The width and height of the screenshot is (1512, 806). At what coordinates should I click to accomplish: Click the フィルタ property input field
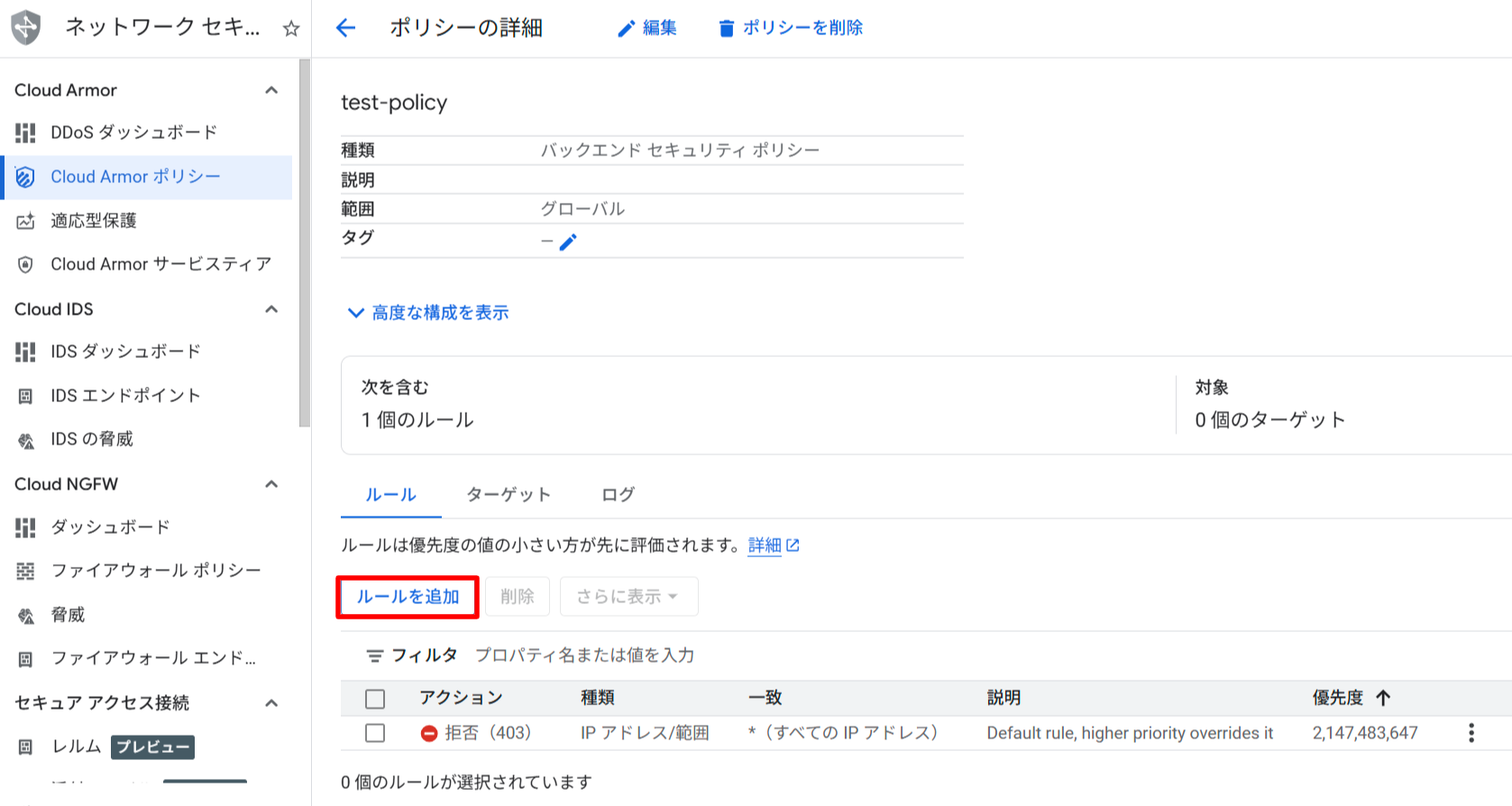click(x=584, y=655)
